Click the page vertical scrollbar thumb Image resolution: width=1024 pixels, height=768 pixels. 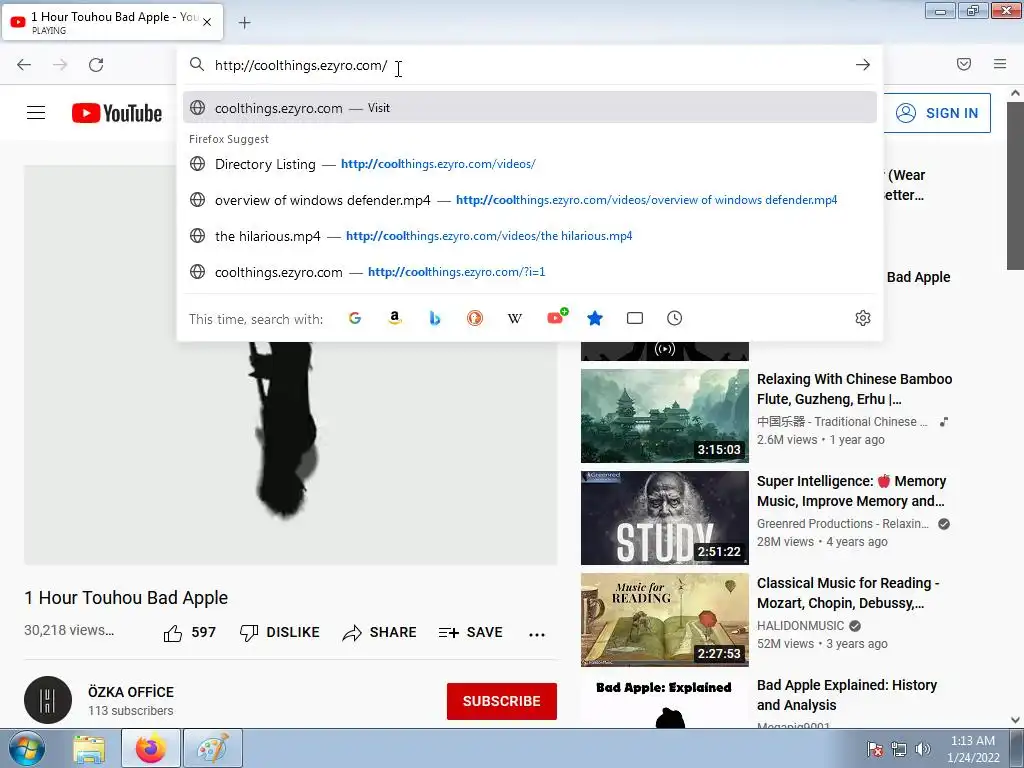point(1015,185)
